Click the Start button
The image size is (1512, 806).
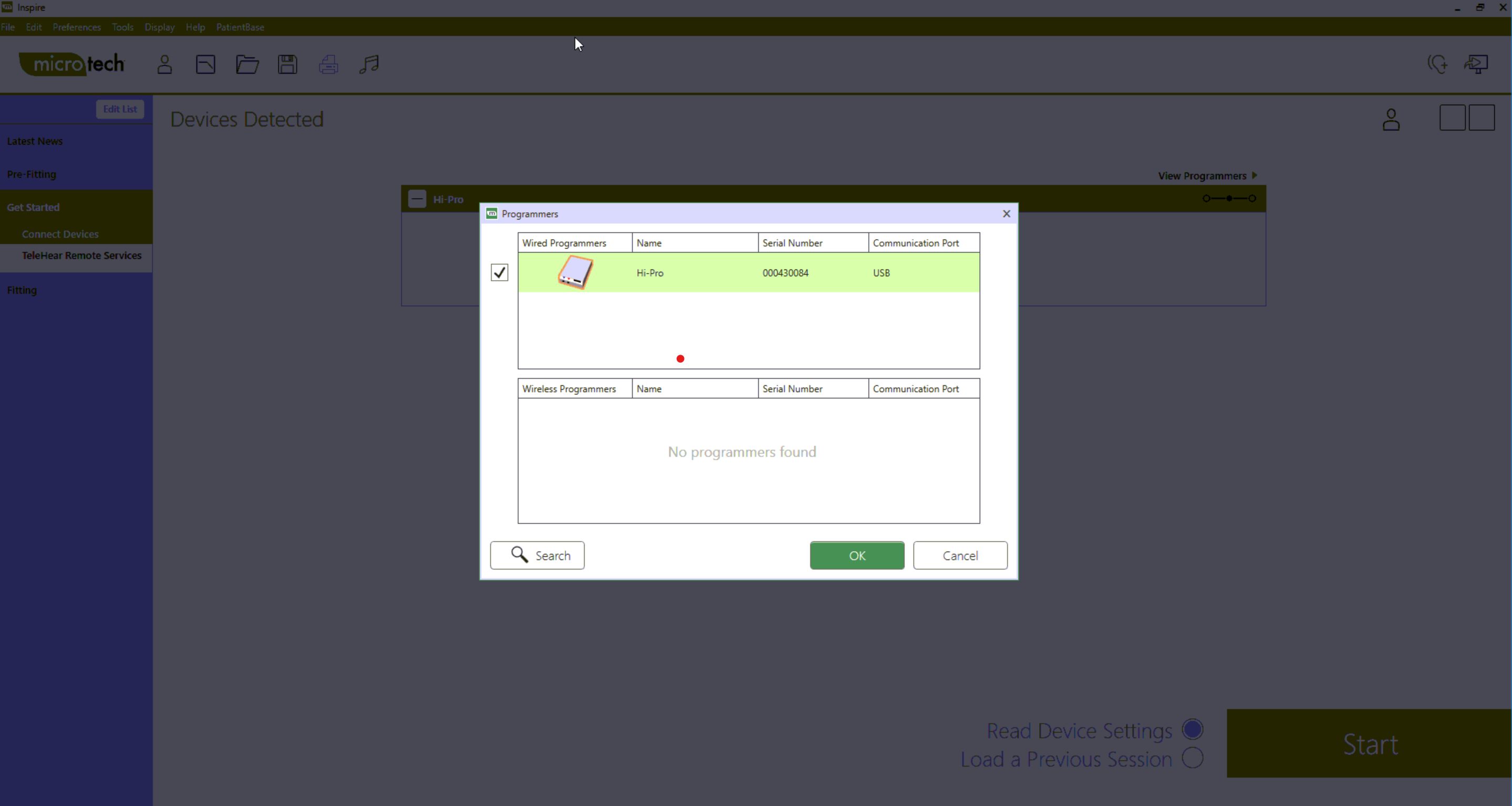point(1370,744)
